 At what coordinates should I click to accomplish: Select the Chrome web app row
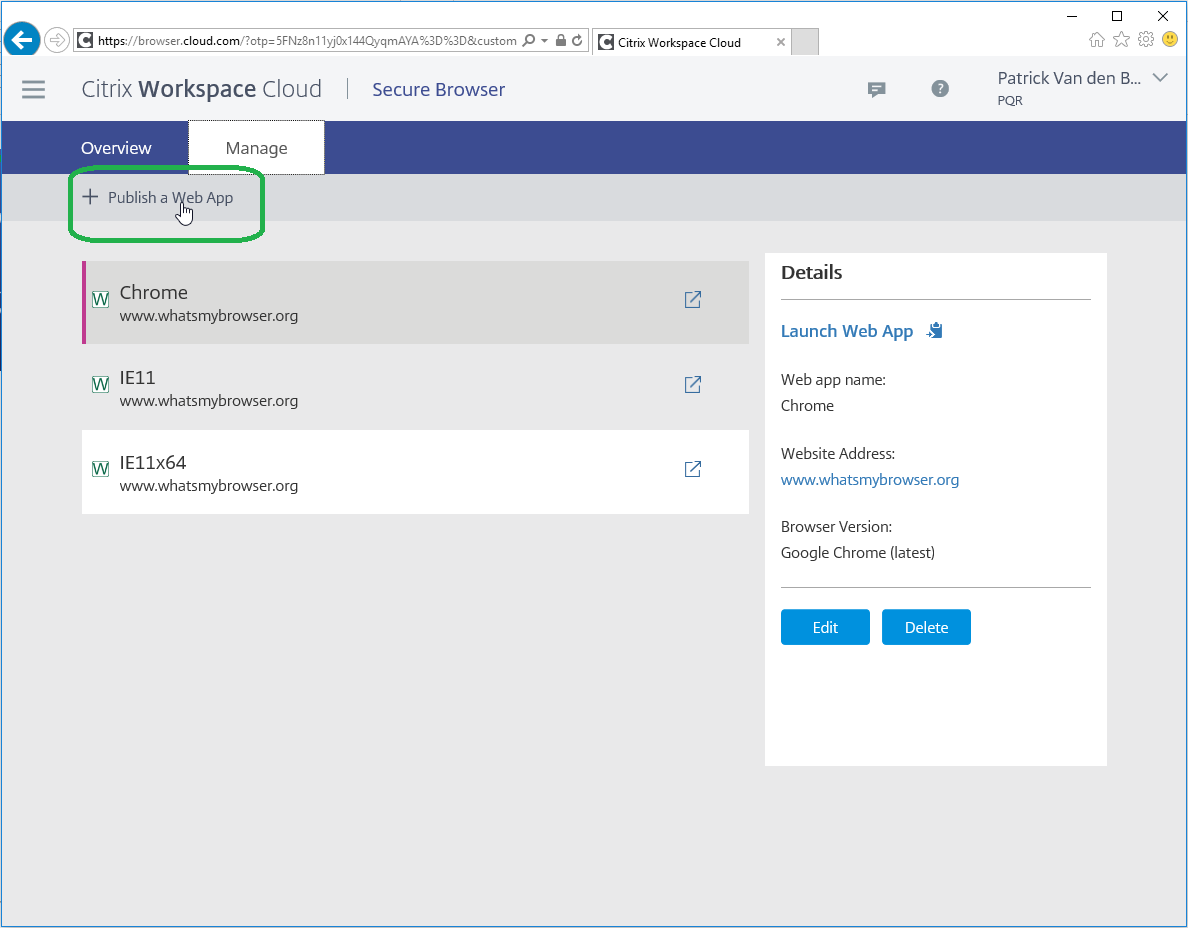(x=415, y=302)
